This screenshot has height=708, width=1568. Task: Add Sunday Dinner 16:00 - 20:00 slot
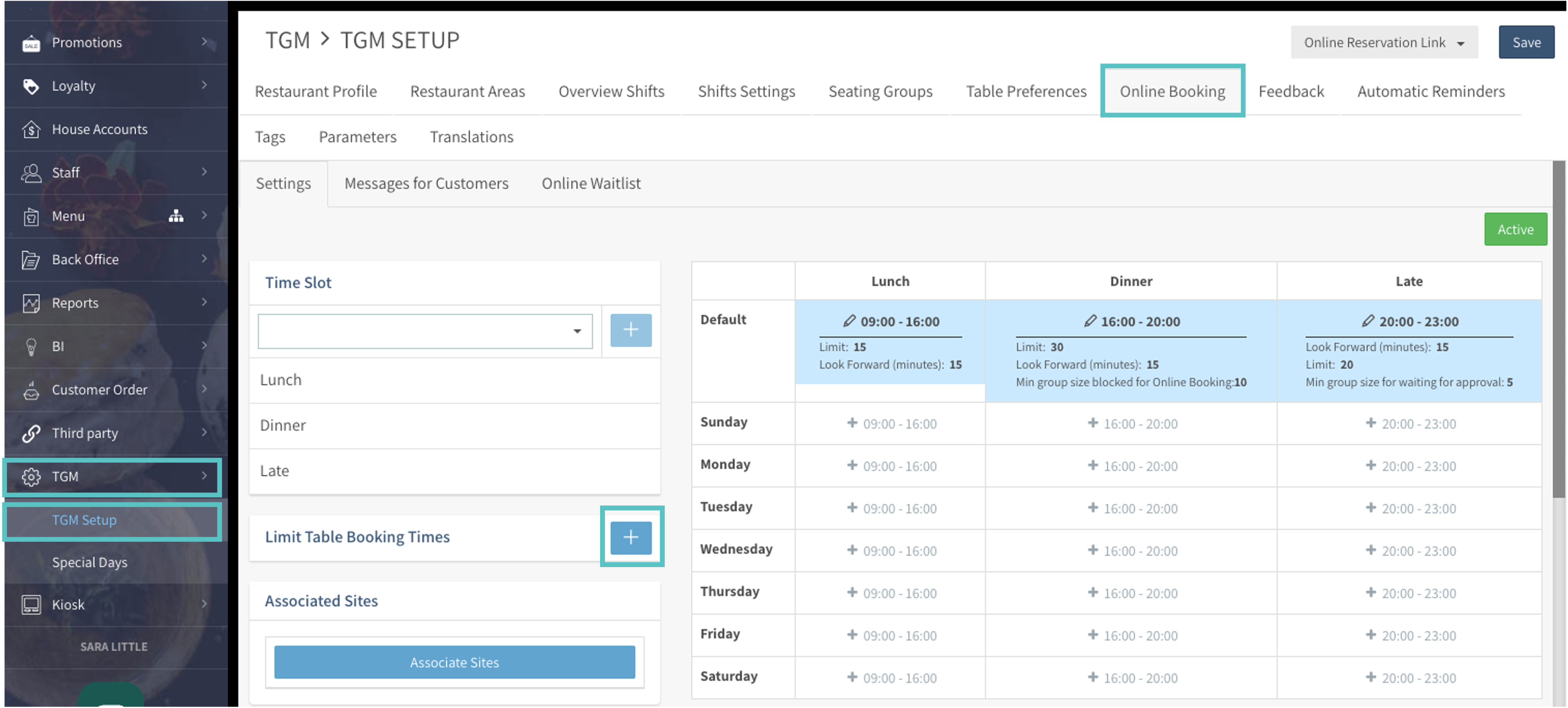pos(1132,423)
